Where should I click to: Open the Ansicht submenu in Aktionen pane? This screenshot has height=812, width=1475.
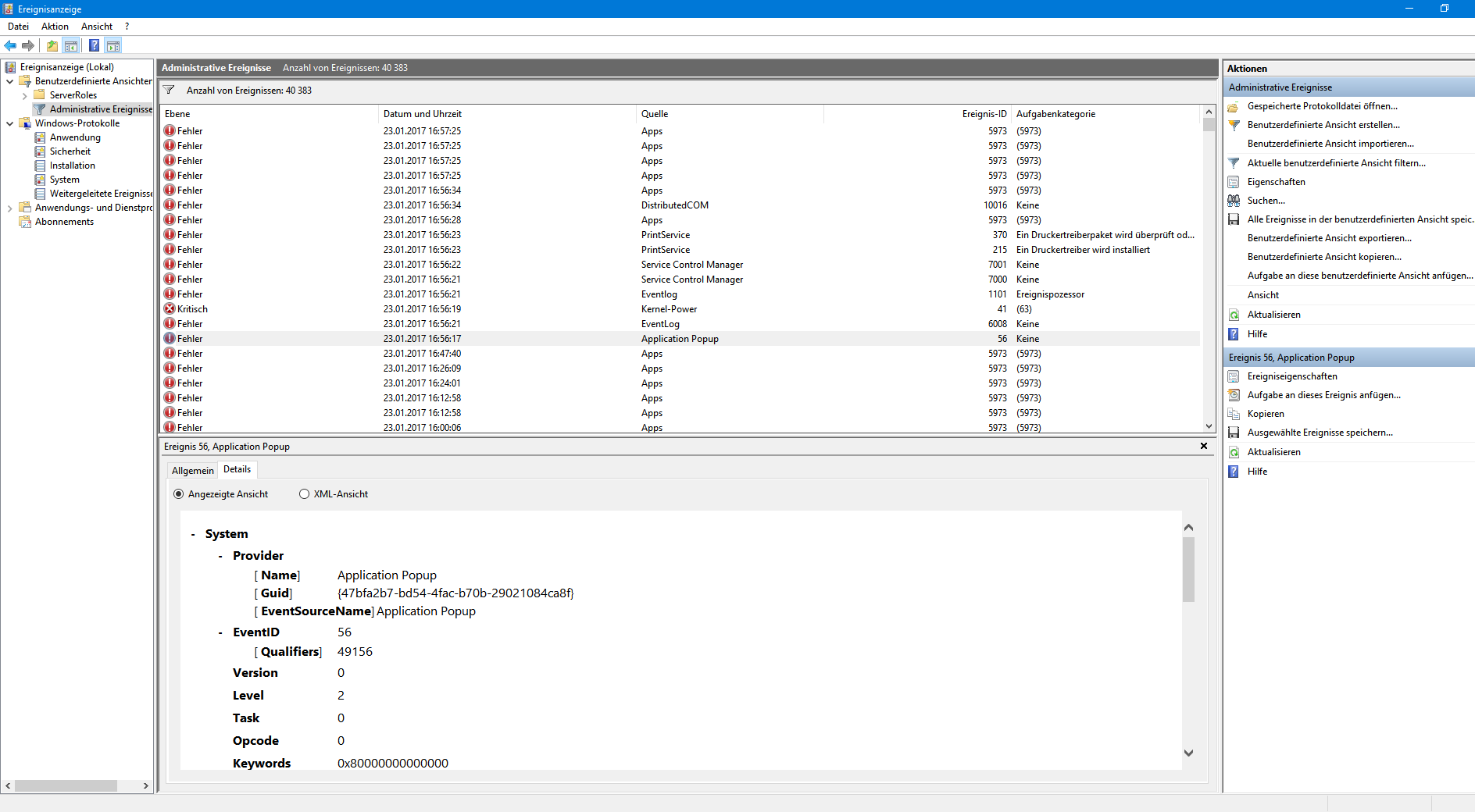pos(1263,295)
